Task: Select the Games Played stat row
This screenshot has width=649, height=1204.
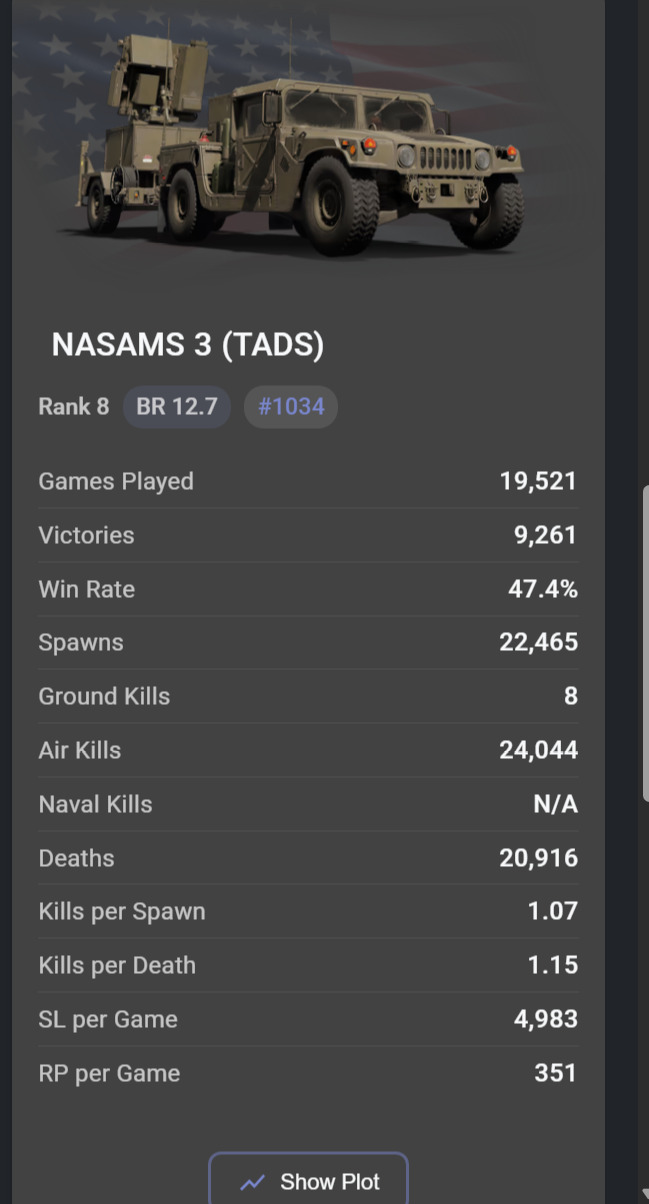Action: coord(308,481)
